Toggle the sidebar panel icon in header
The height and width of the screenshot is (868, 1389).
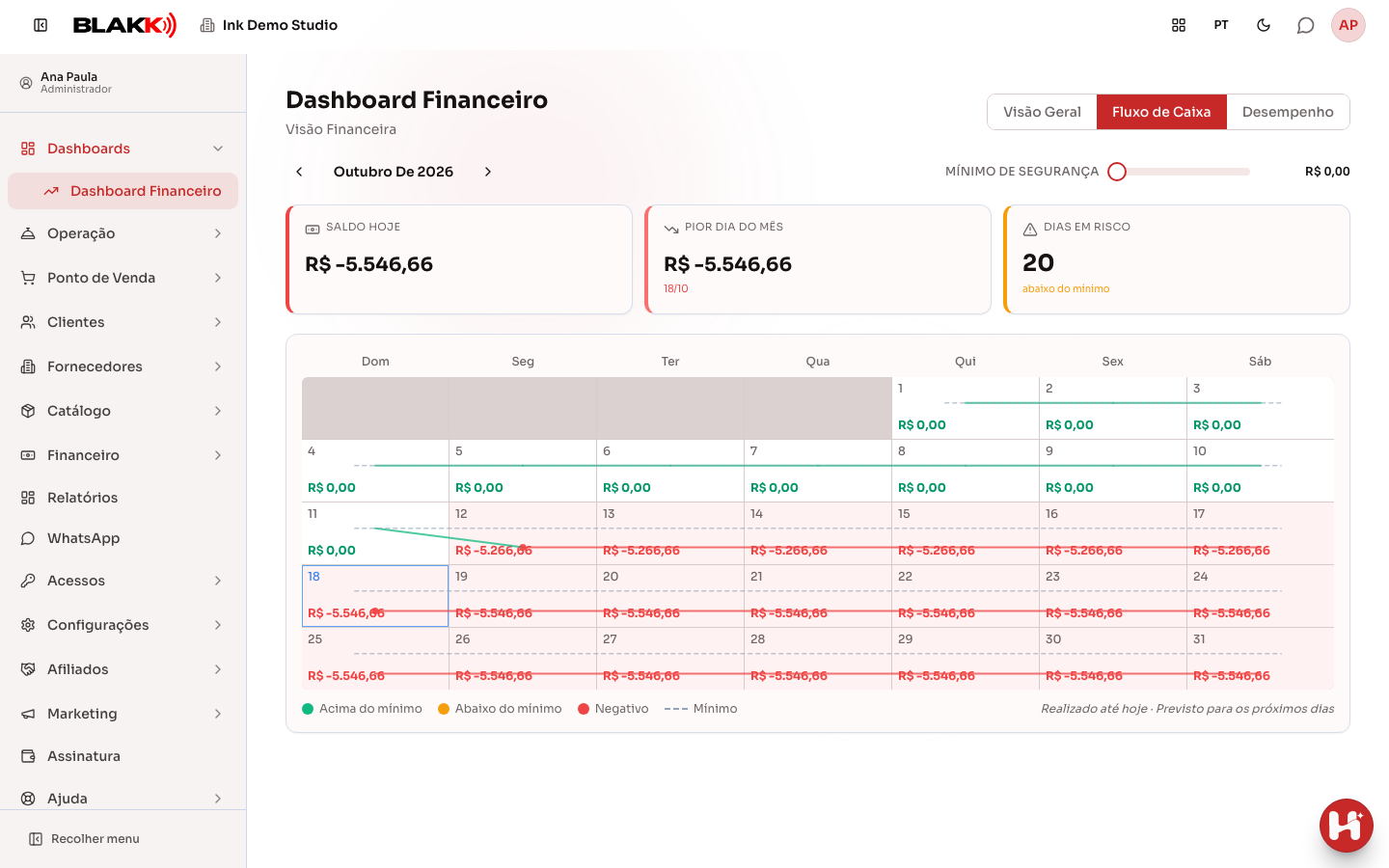coord(41,25)
